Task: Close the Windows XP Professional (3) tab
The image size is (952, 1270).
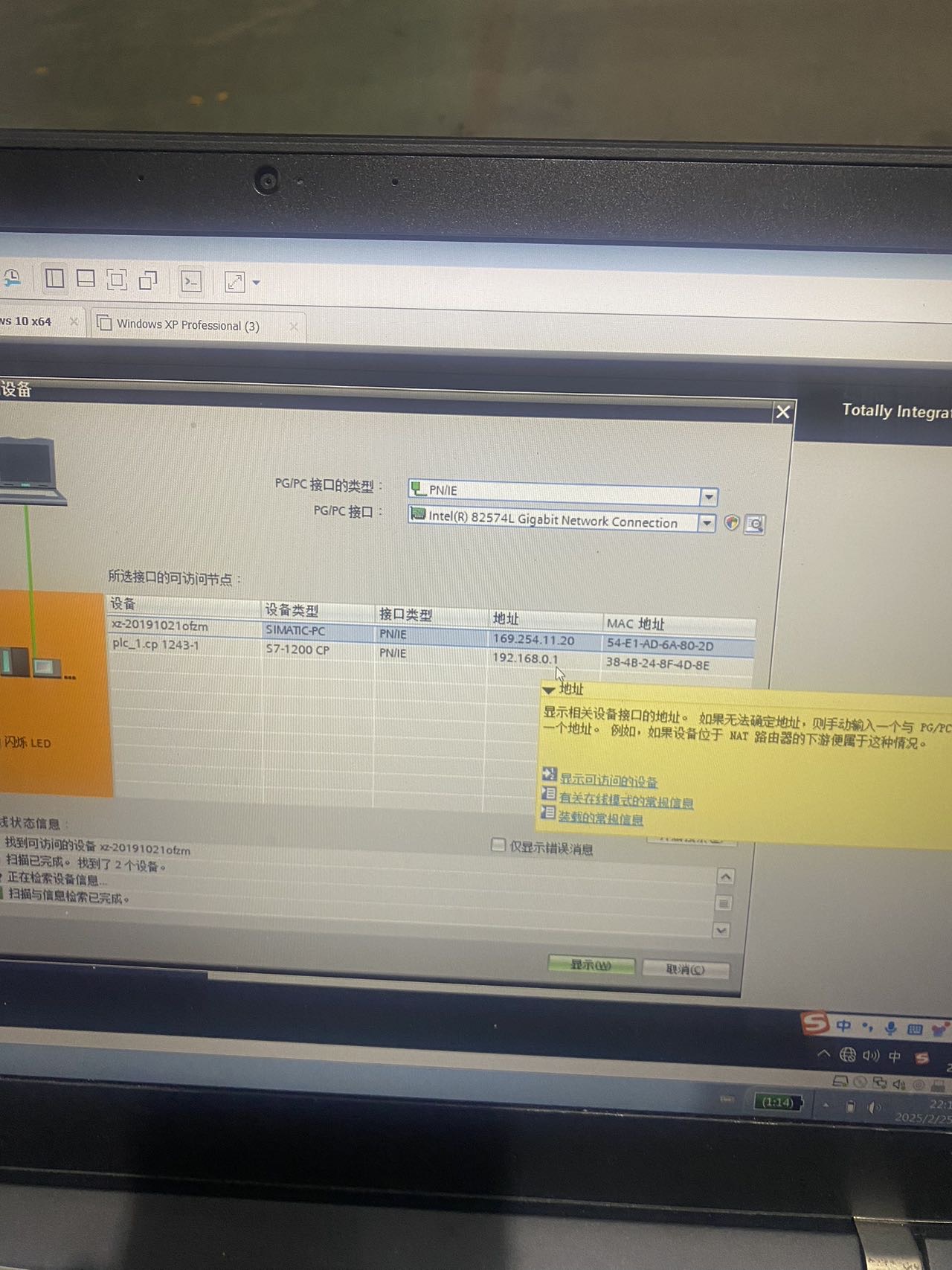Action: [x=294, y=327]
